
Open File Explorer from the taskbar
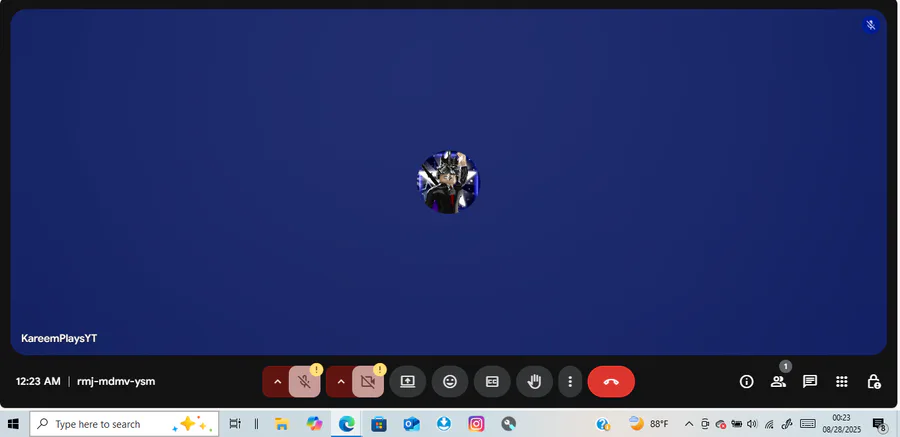pyautogui.click(x=281, y=424)
